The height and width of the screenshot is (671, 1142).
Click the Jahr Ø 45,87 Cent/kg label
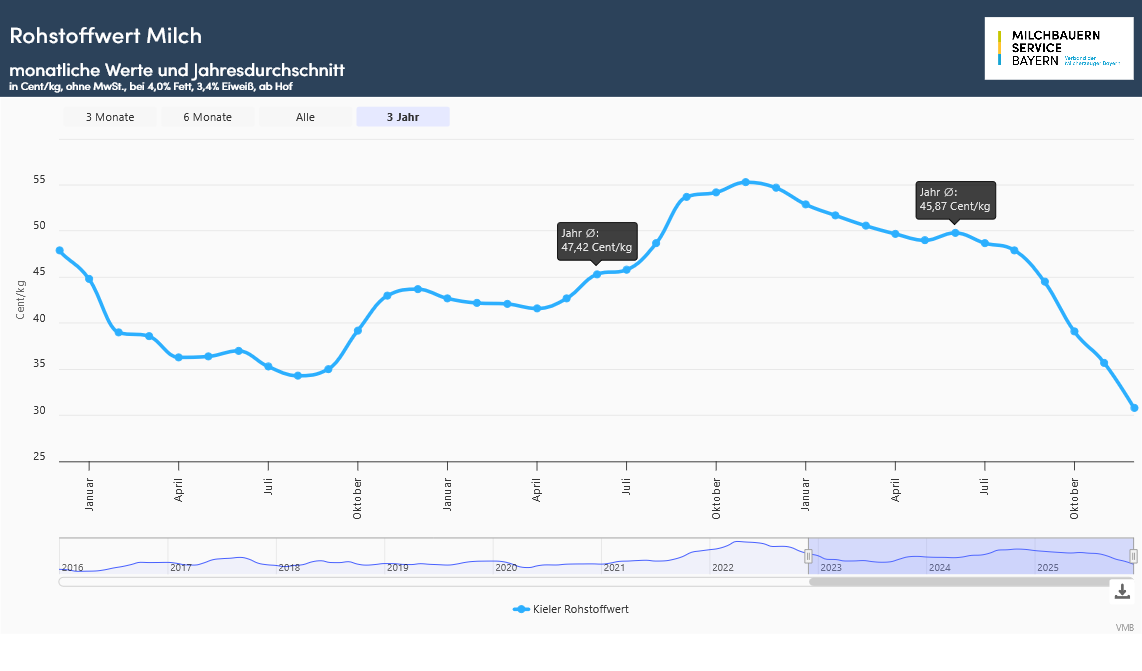(955, 200)
